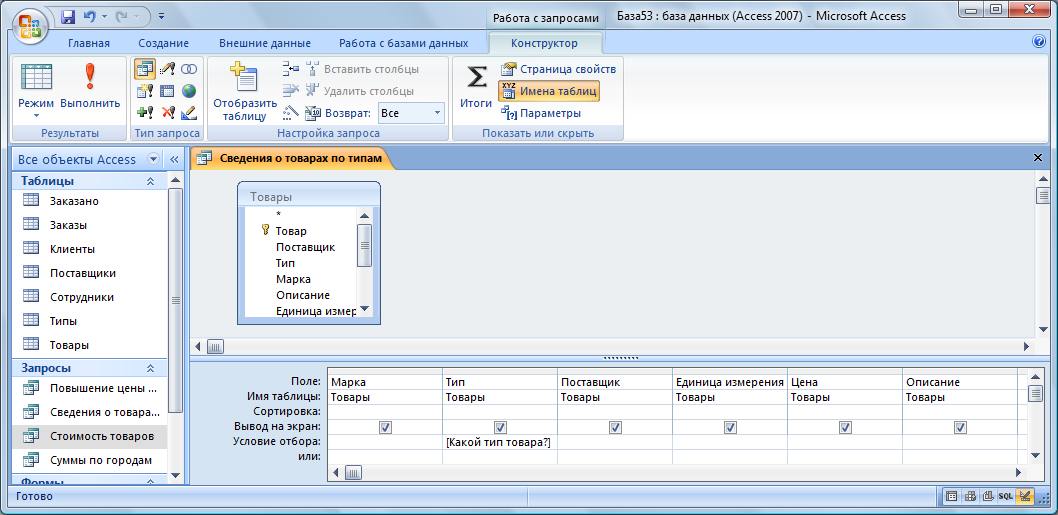Uncheck Вывод на экран for Описание

click(x=960, y=427)
